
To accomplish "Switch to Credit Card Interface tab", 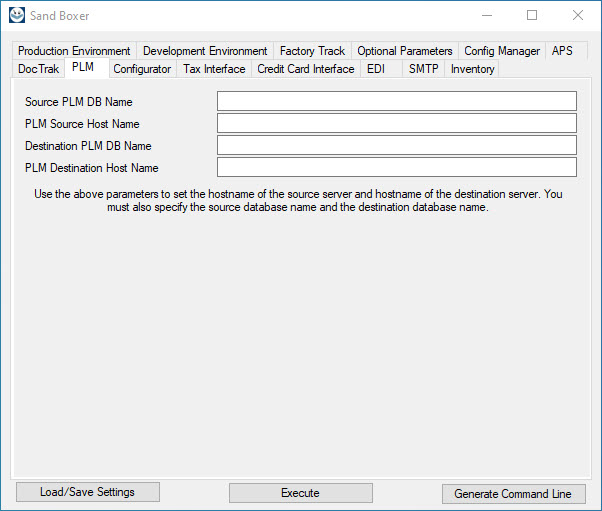I will [306, 69].
